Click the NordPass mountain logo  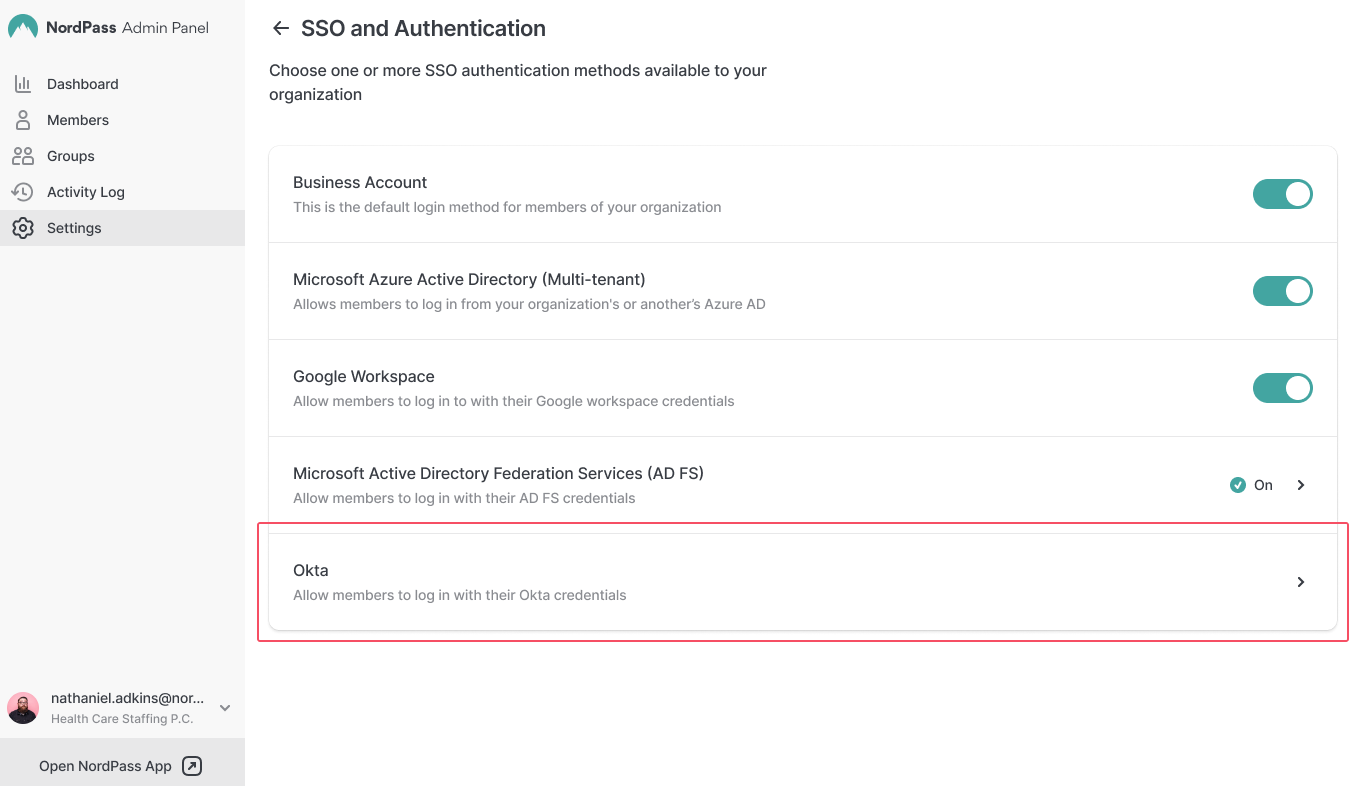point(23,27)
